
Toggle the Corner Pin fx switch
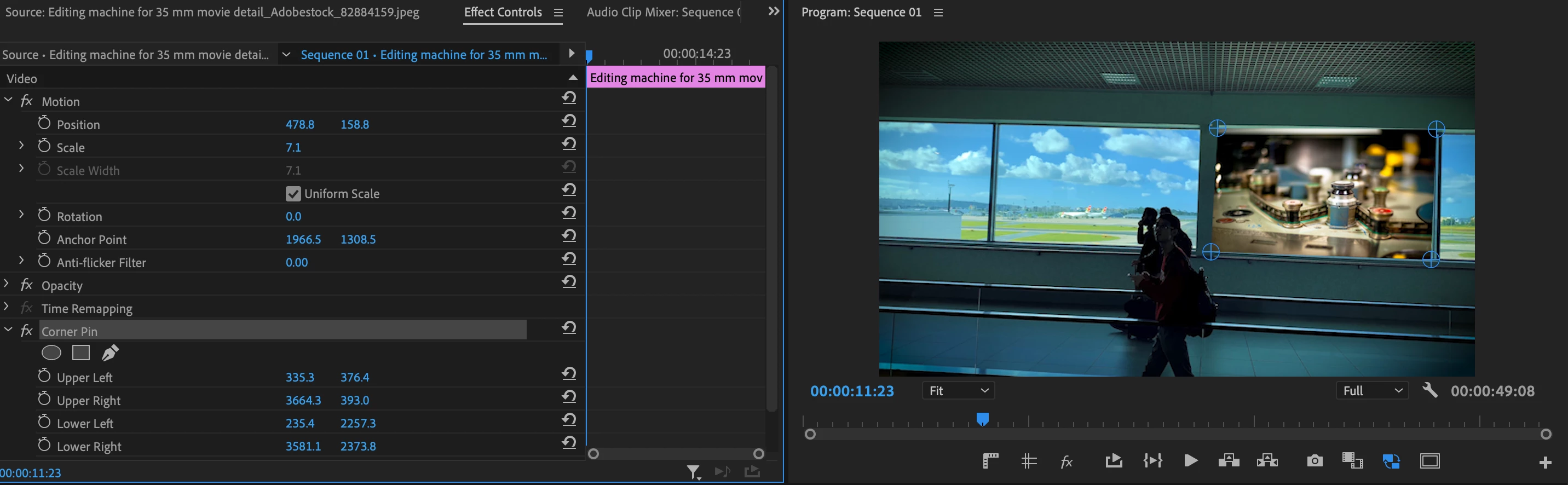[26, 331]
